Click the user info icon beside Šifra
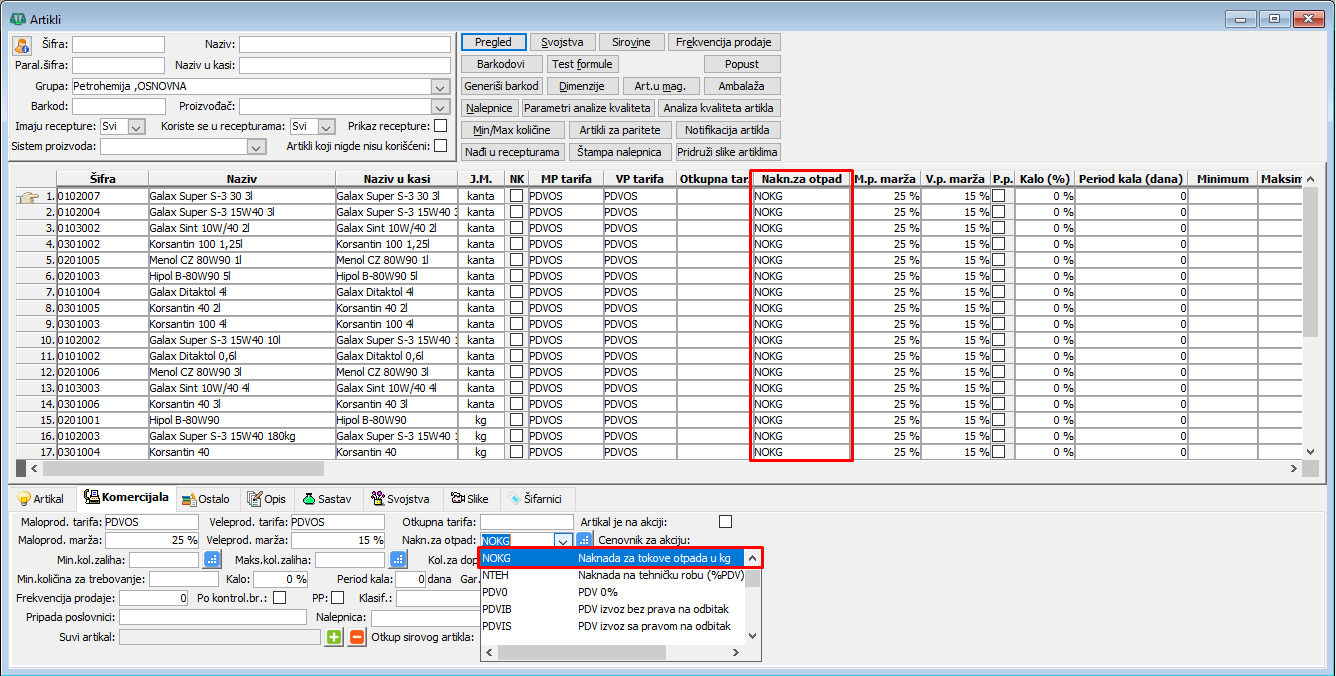The width and height of the screenshot is (1336, 676). [22, 44]
